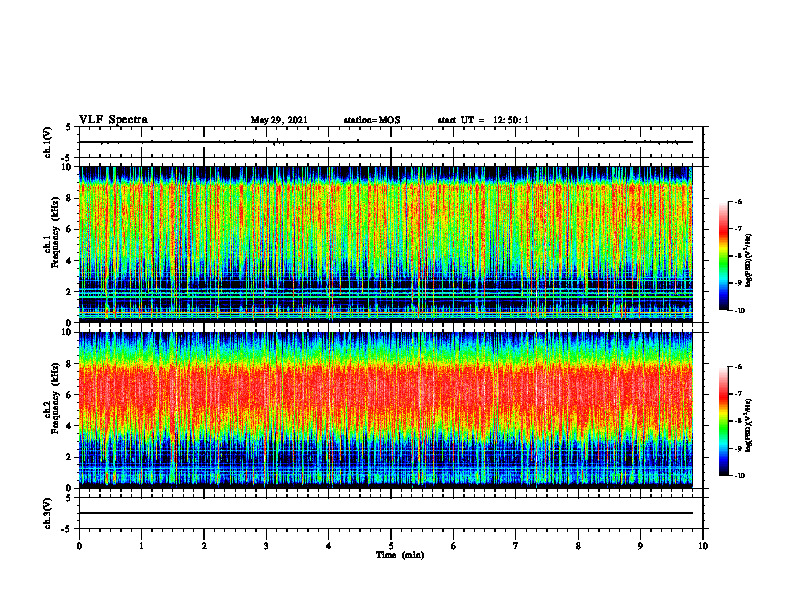792x612 pixels.
Task: Click the ch.2 "10" kHz frequency tick label
Action: 69,332
